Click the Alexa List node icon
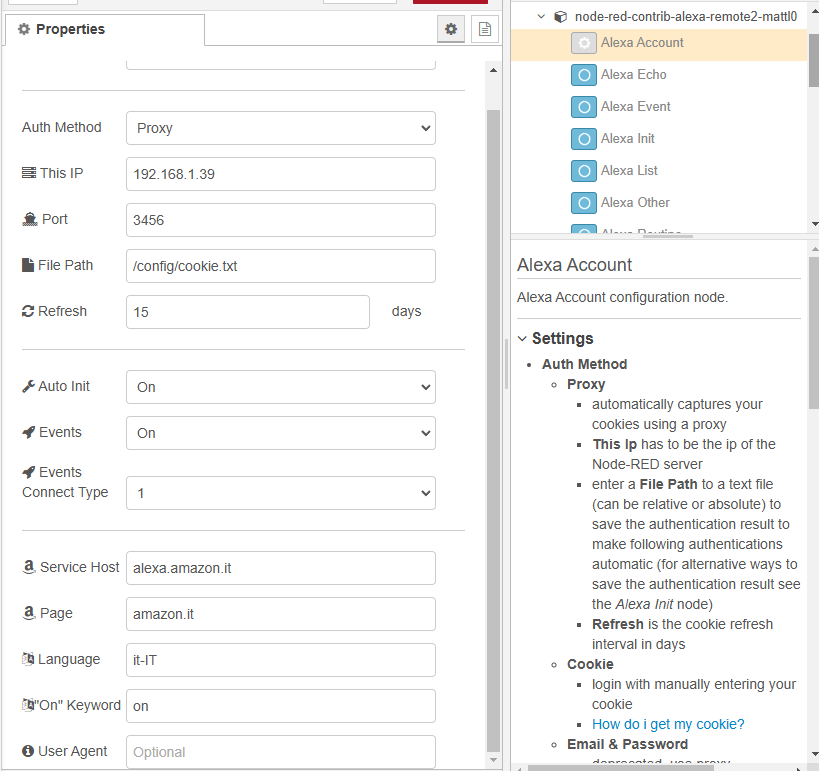The height and width of the screenshot is (771, 819). tap(584, 171)
